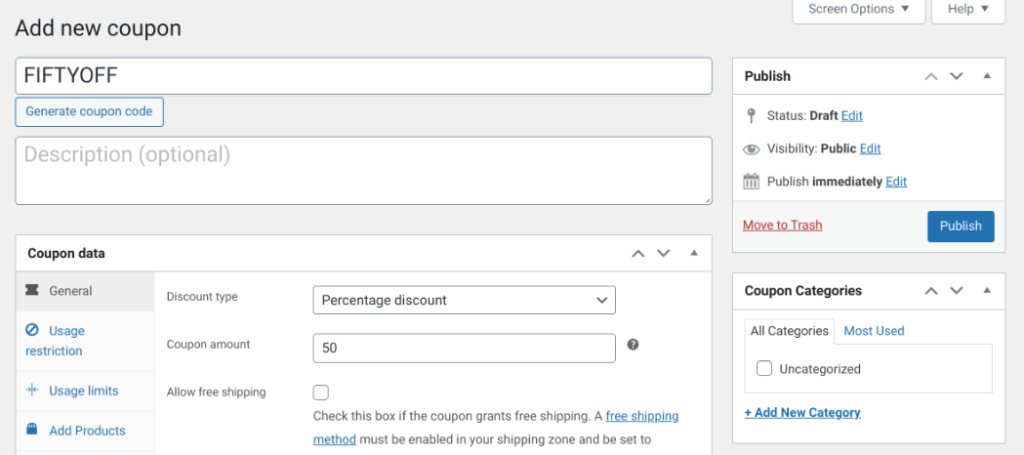Click the FIFTYOFF coupon code field
The image size is (1024, 455).
(364, 76)
